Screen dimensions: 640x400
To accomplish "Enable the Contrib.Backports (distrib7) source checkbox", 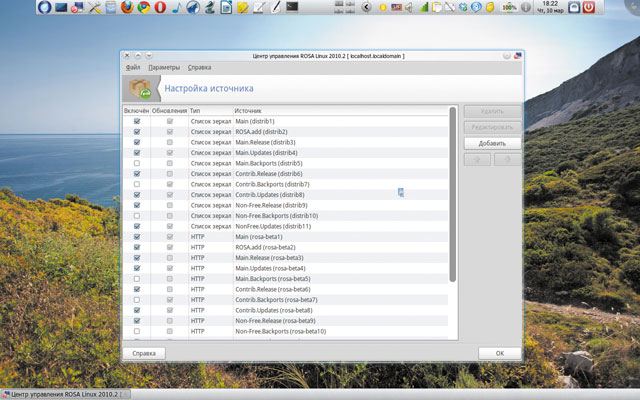I will click(137, 184).
